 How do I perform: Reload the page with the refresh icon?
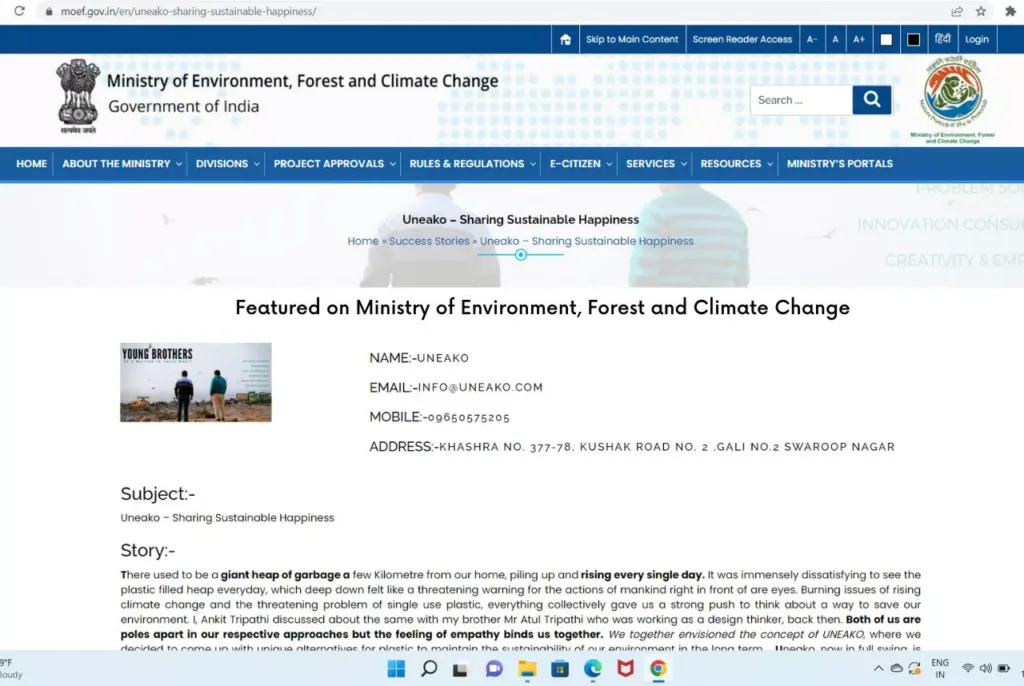[x=19, y=11]
